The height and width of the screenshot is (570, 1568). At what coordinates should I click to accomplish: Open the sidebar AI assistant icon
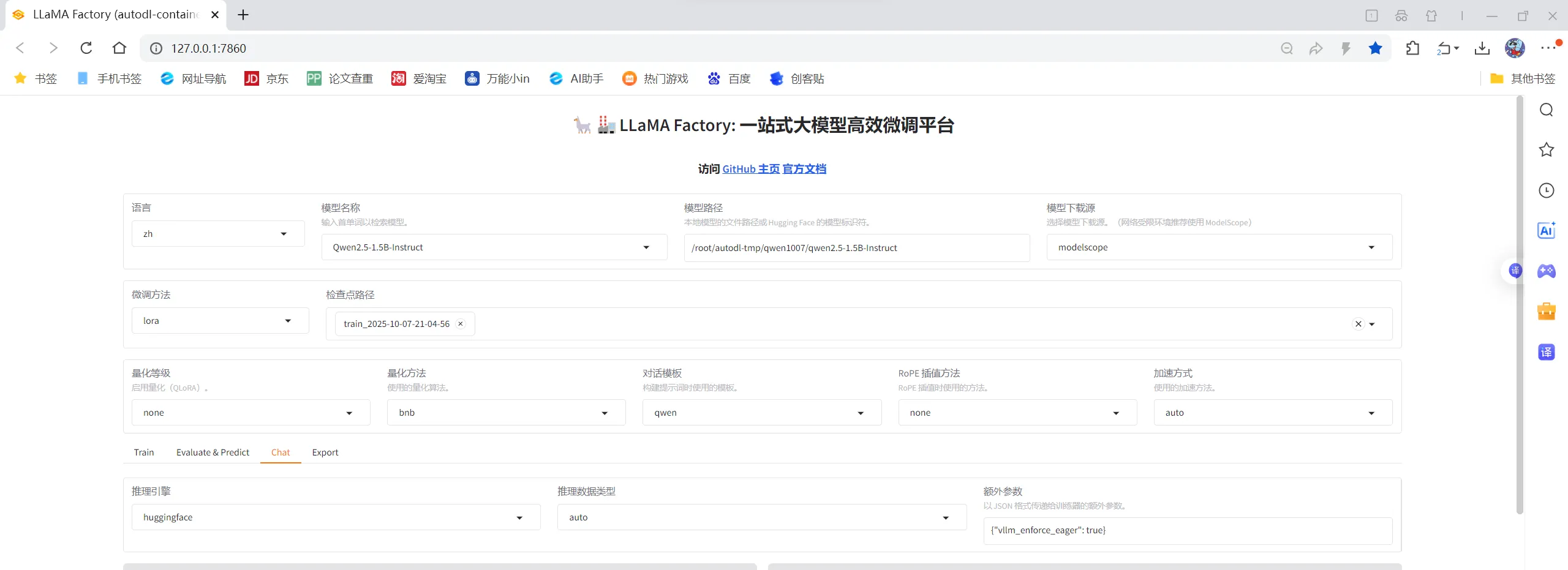pos(1547,230)
